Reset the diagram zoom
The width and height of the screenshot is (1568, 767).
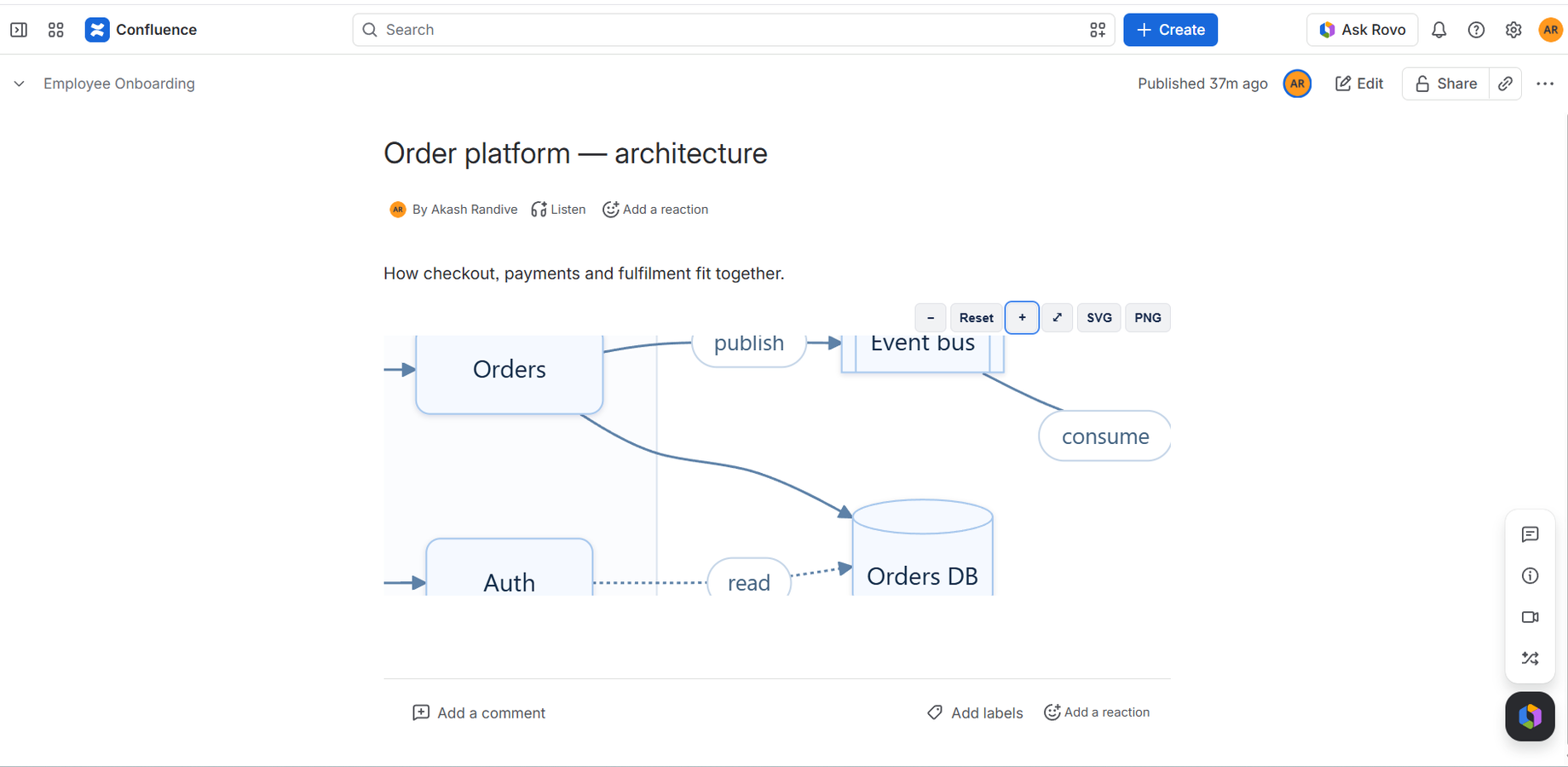tap(977, 318)
